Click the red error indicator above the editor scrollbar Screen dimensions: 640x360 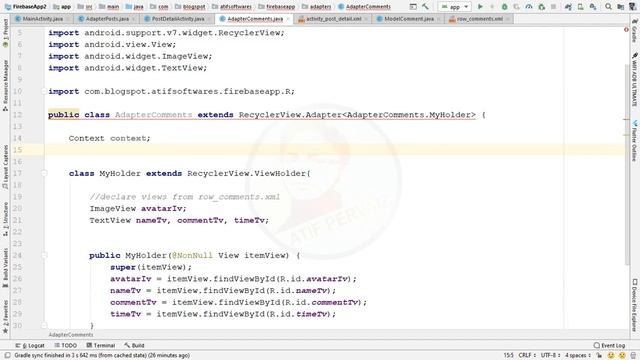(x=626, y=29)
